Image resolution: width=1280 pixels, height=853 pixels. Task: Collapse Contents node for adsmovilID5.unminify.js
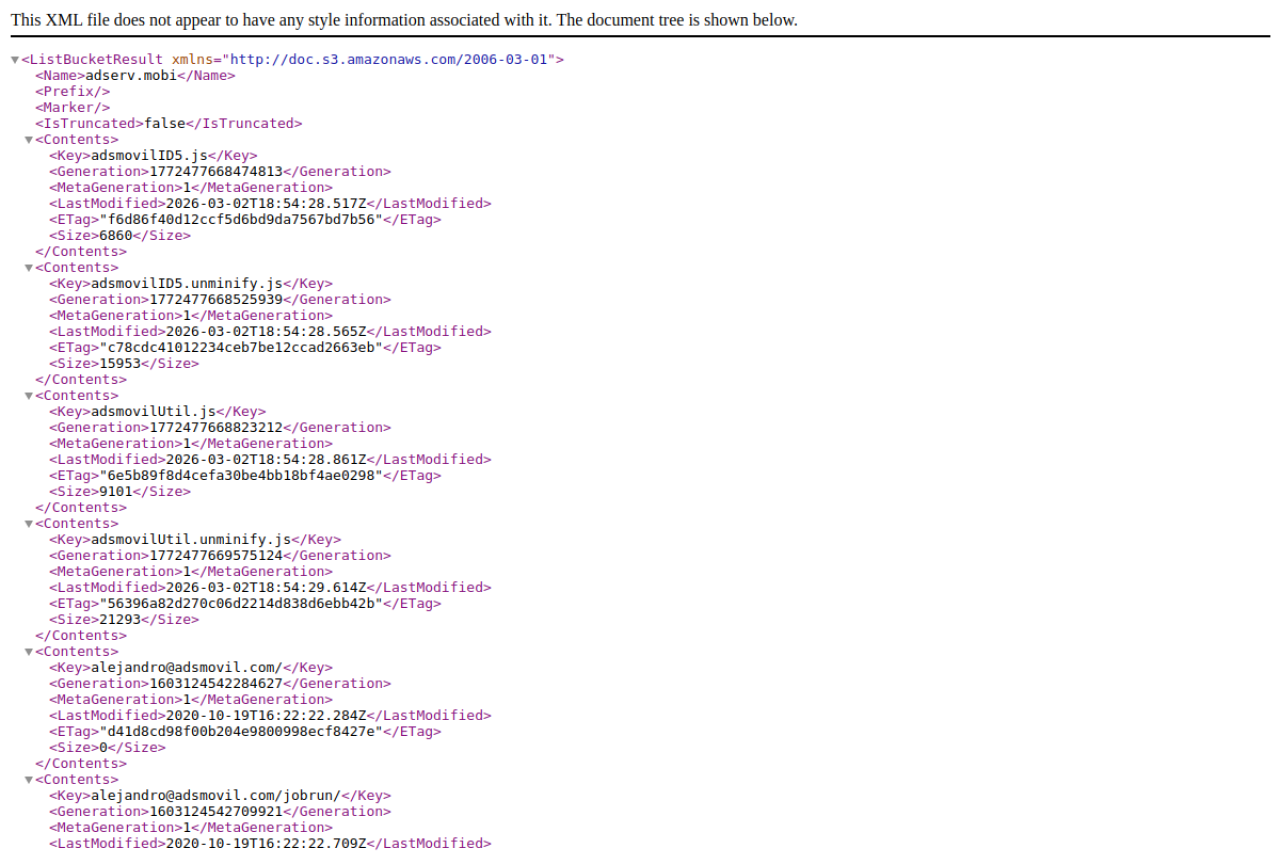click(x=29, y=268)
